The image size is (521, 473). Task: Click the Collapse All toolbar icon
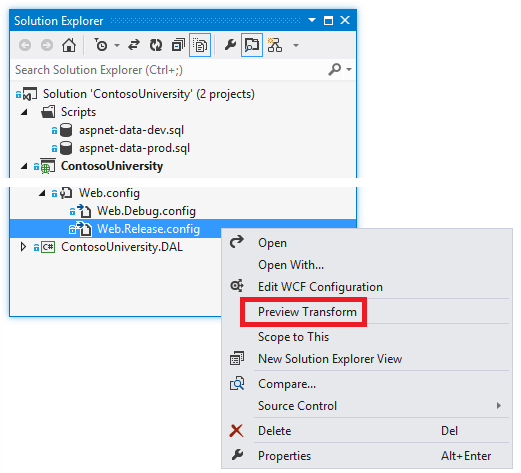(178, 45)
